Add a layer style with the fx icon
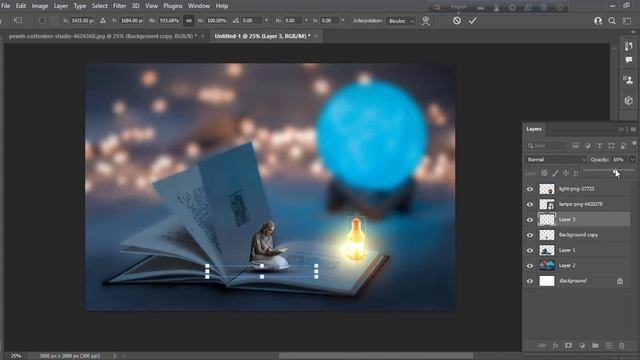Image resolution: width=640 pixels, height=360 pixels. point(555,346)
